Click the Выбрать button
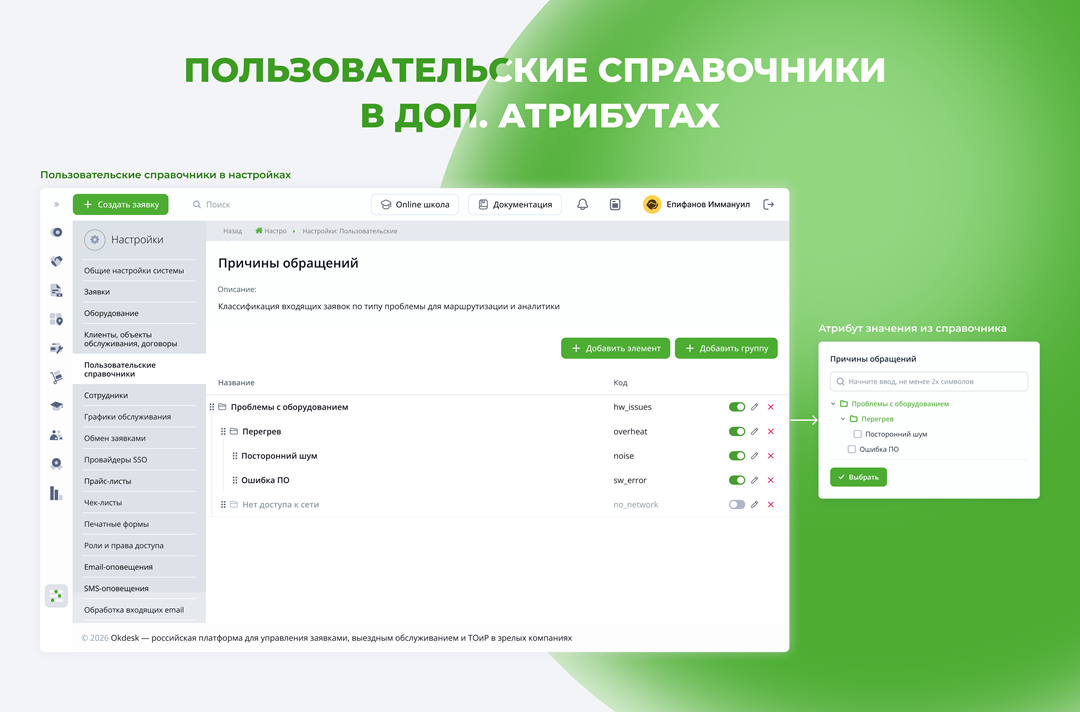Screen dimensions: 1080x712 (858, 477)
